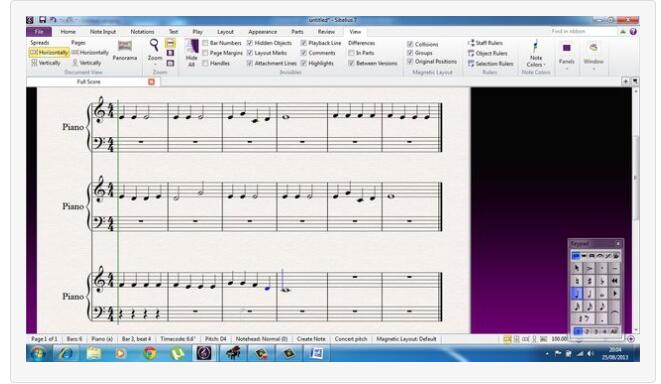The height and width of the screenshot is (384, 661).
Task: Select the Staff Rulers icon
Action: (x=471, y=43)
